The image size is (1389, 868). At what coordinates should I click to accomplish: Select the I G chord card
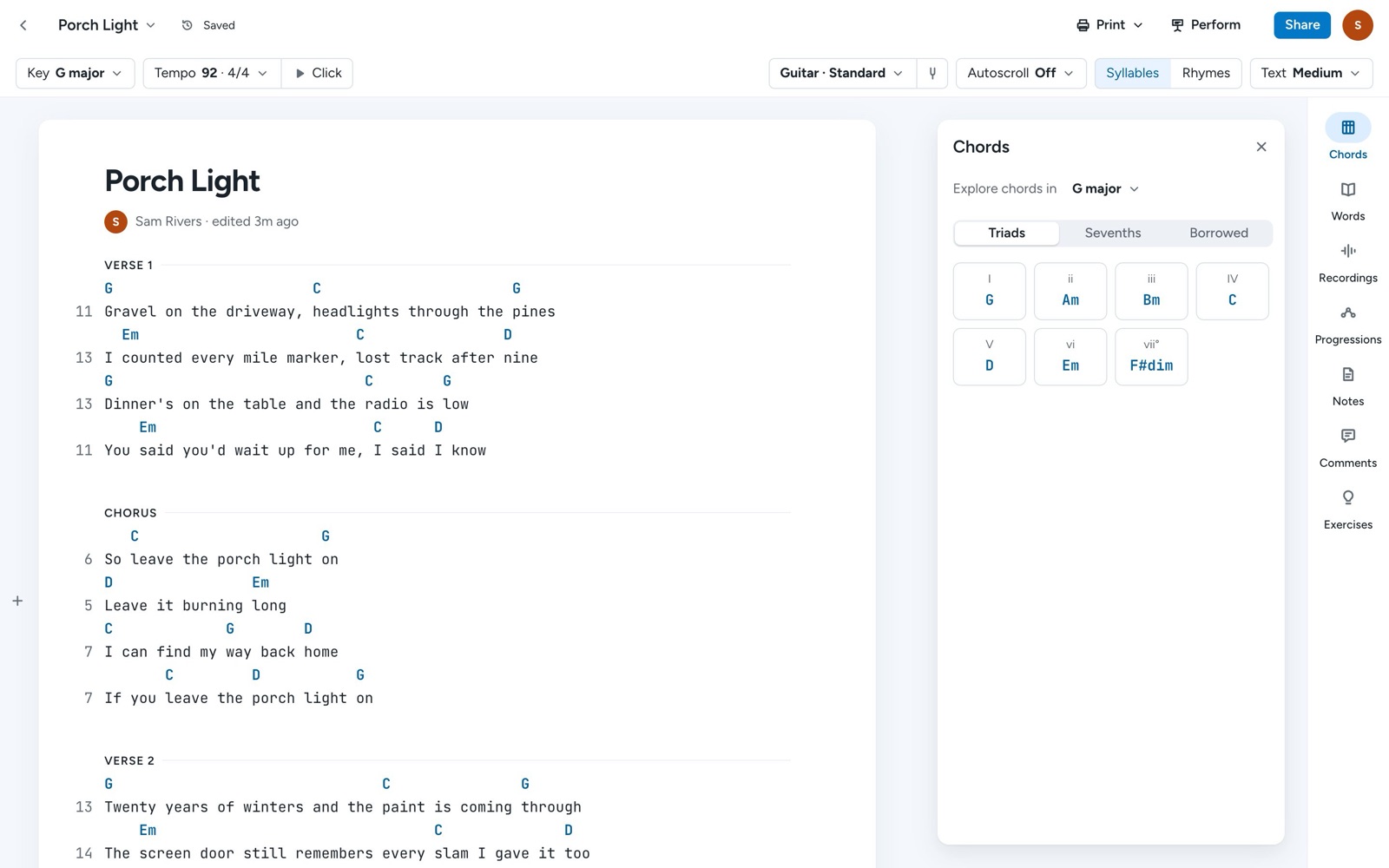pyautogui.click(x=989, y=291)
